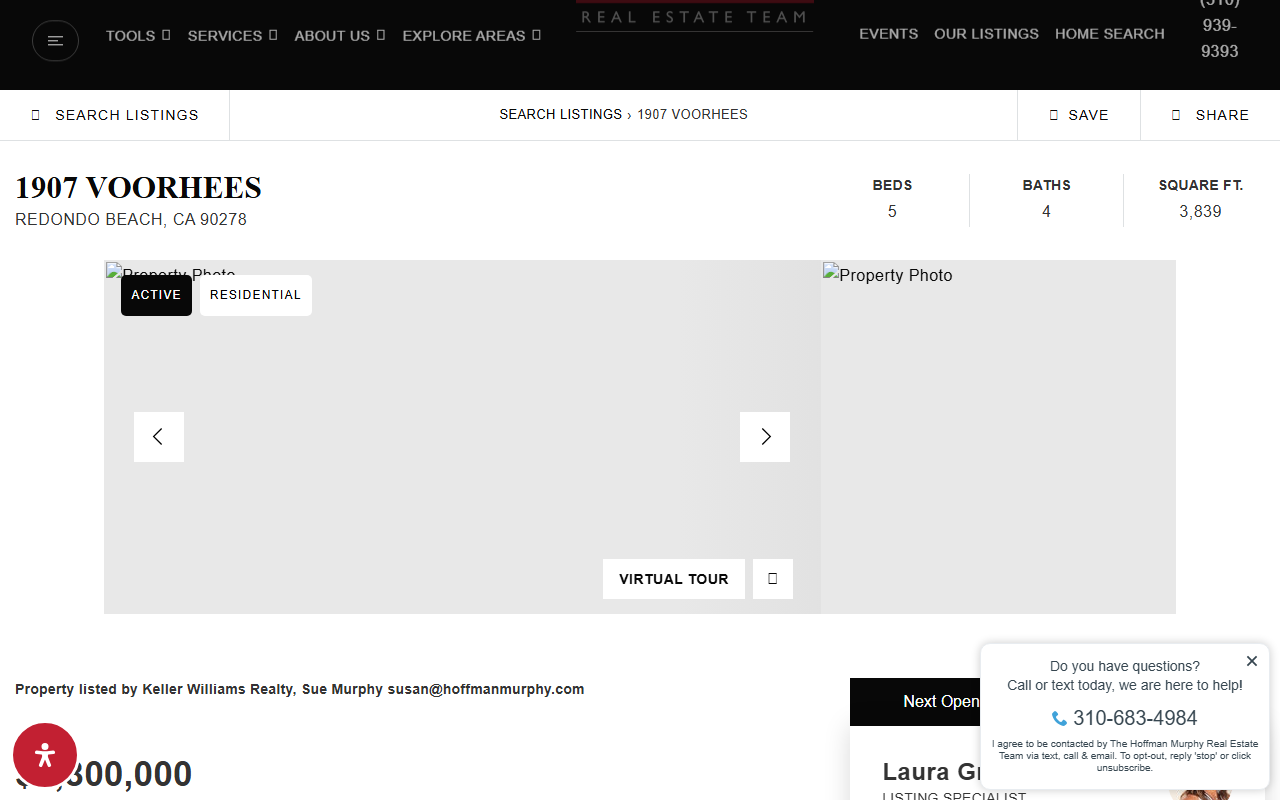This screenshot has width=1280, height=800.
Task: Expand the Tools menu
Action: [x=138, y=35]
